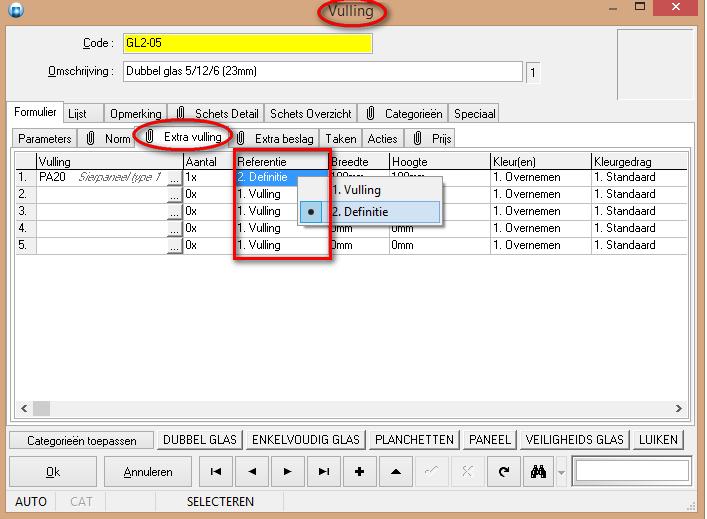Viewport: 707px width, 519px height.
Task: Click row 2 Kleur(en) '1. Overnemen' cell
Action: [540, 194]
